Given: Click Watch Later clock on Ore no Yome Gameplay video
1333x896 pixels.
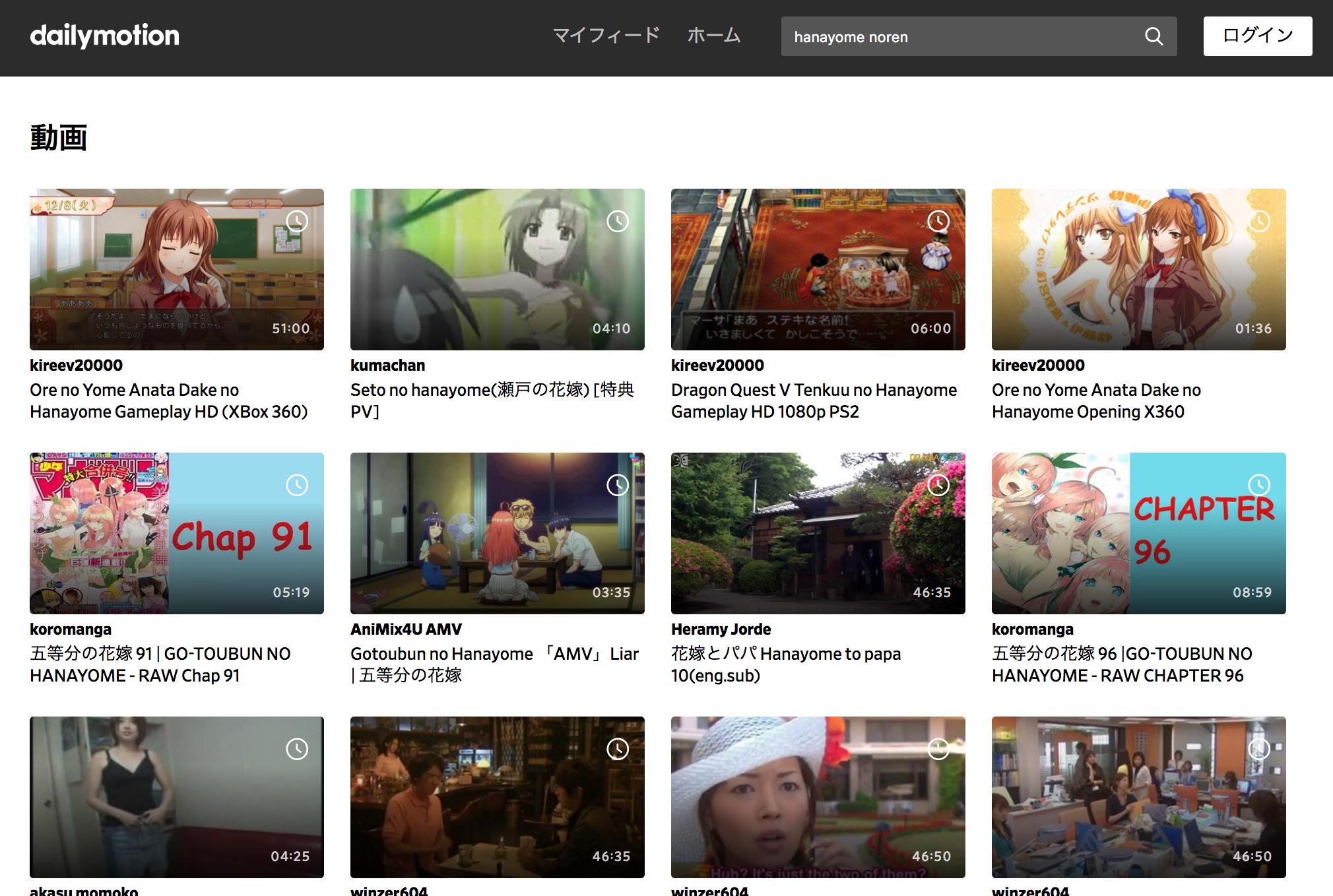Looking at the screenshot, I should [297, 221].
